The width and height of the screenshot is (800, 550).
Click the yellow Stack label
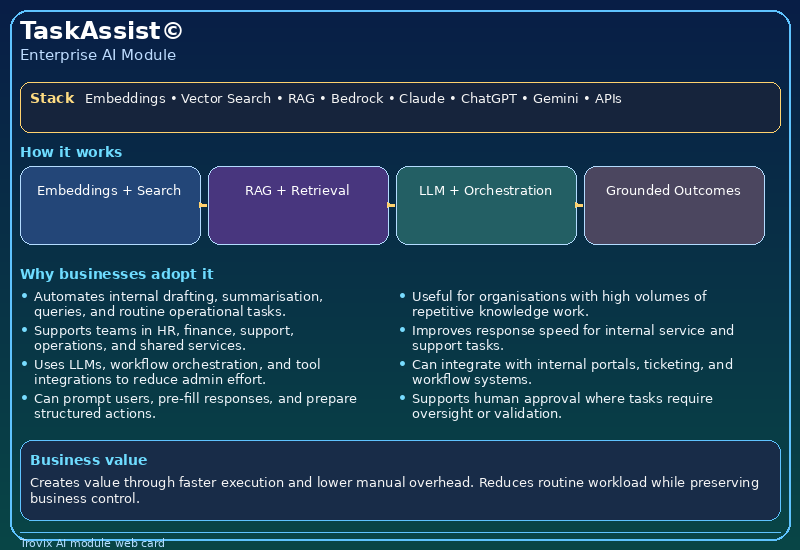coord(52,98)
